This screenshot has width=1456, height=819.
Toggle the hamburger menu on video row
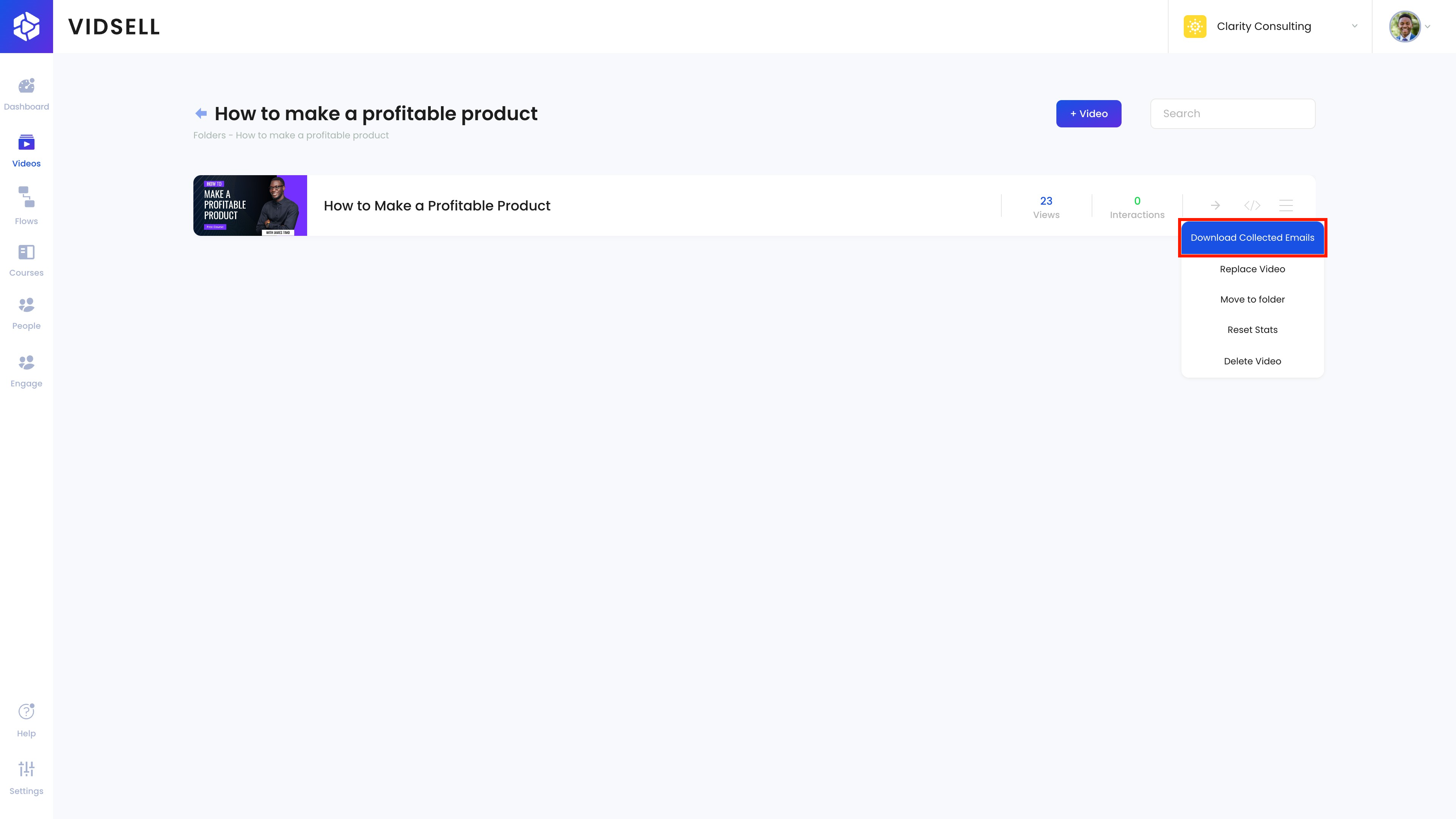coord(1286,205)
